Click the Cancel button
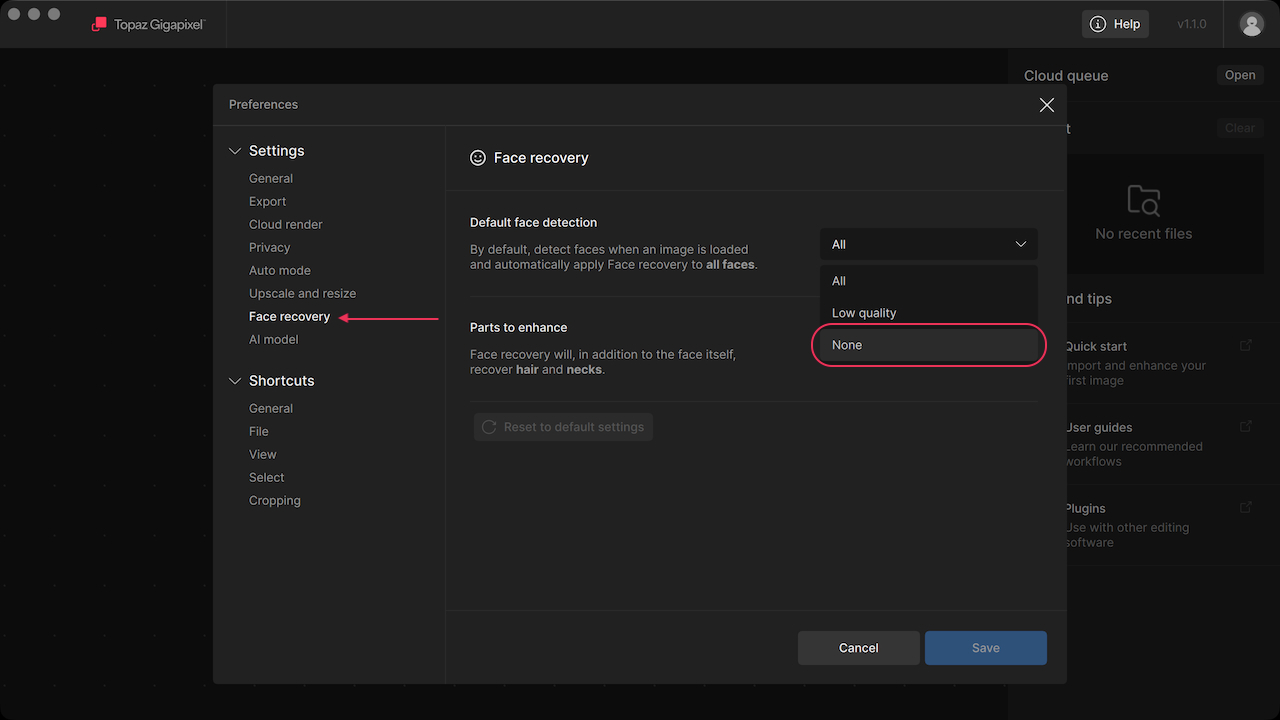1280x720 pixels. [858, 648]
